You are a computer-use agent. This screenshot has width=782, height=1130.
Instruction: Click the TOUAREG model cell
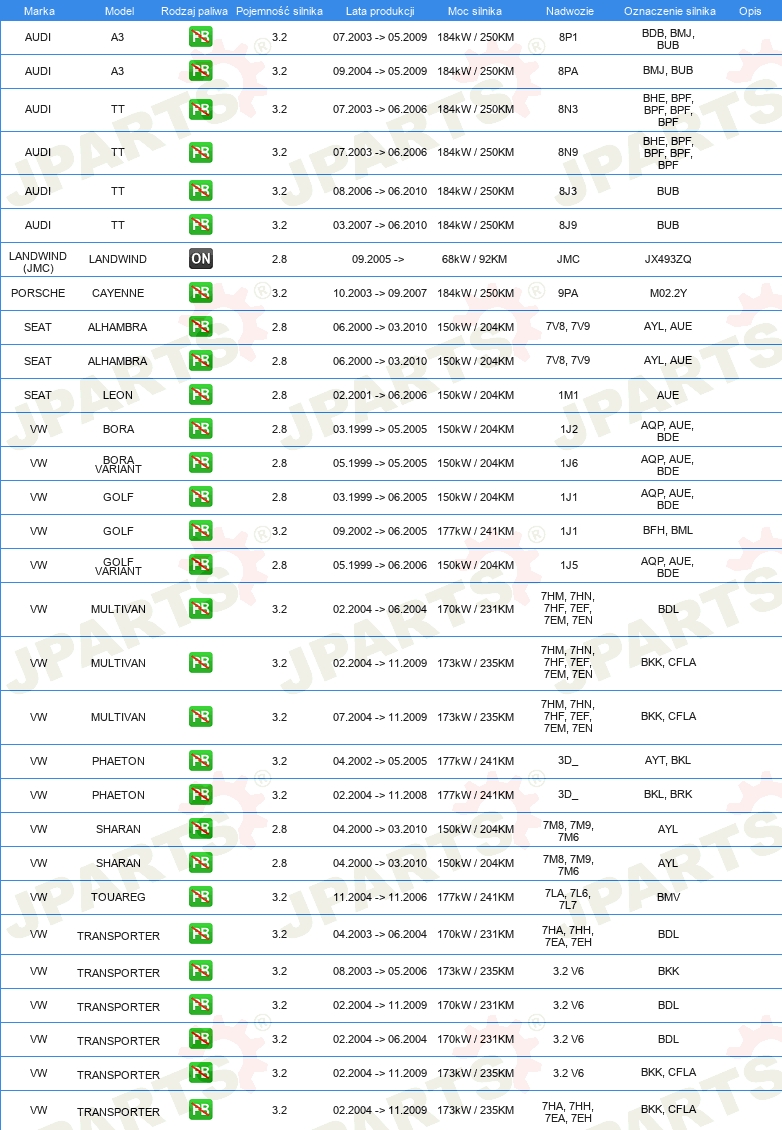[118, 897]
